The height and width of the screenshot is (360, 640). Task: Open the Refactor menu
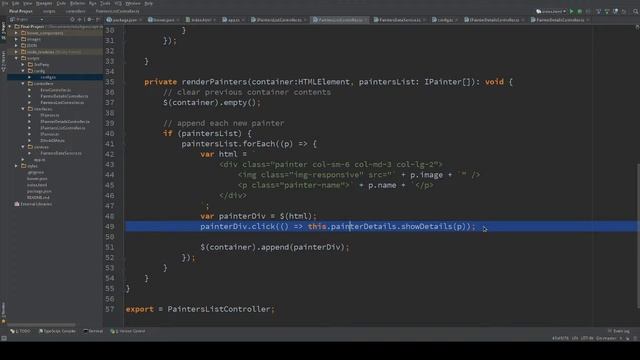click(77, 3)
